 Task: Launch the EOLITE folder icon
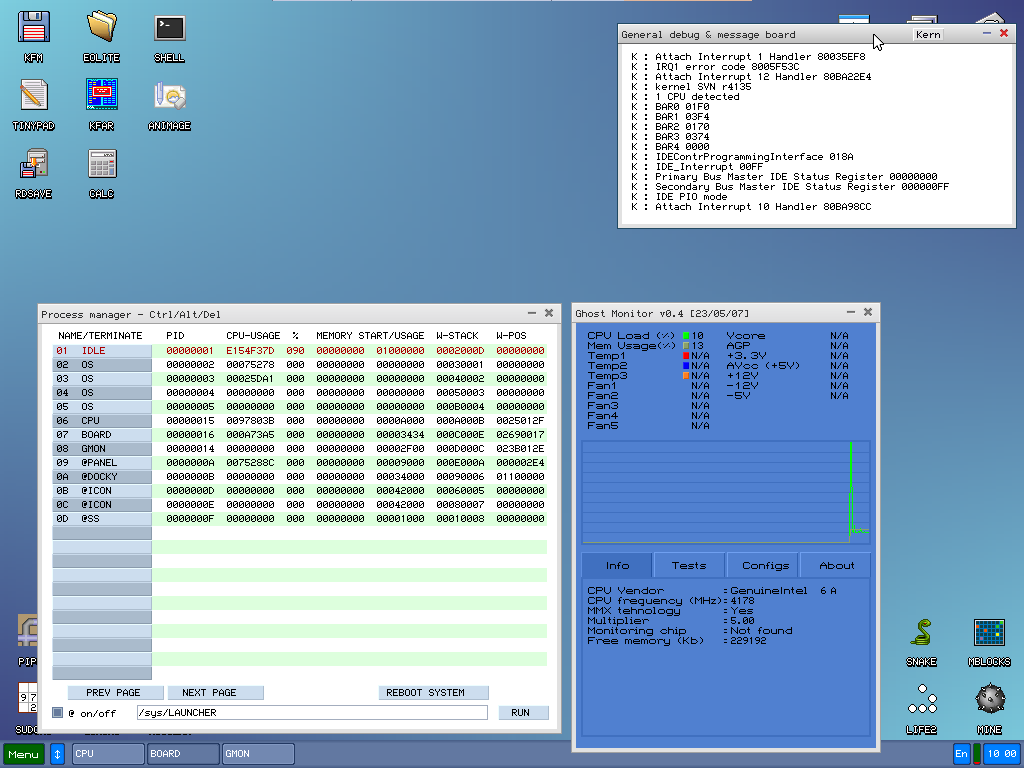[x=101, y=29]
